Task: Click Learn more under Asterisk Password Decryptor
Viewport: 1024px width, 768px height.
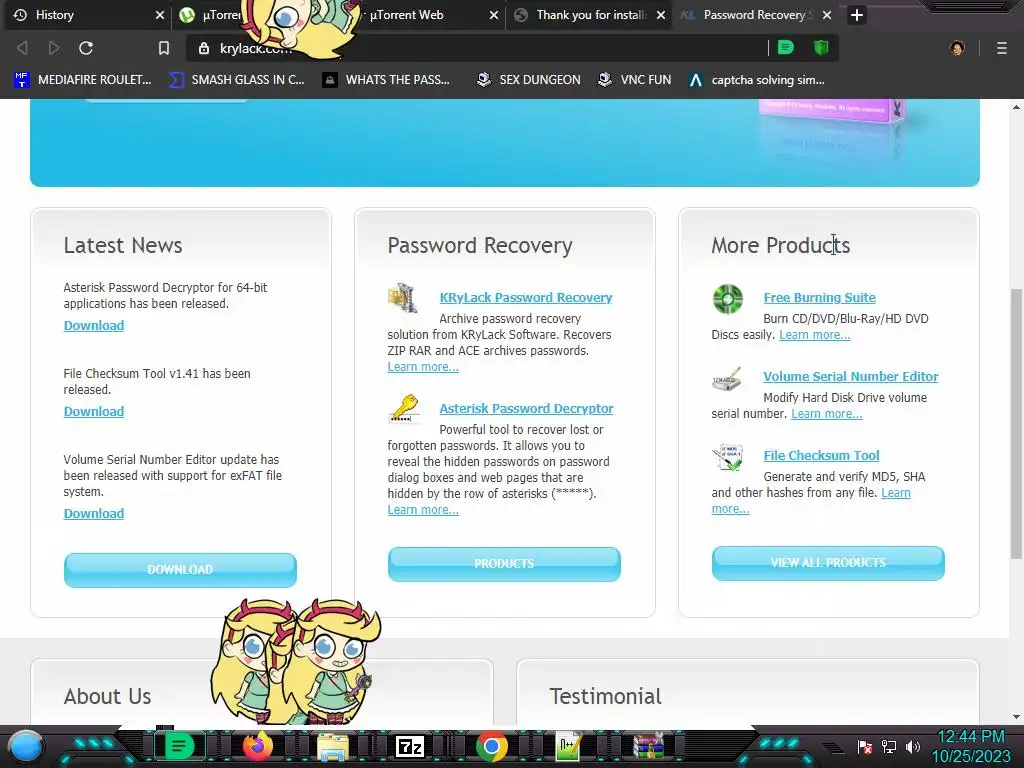Action: tap(423, 510)
